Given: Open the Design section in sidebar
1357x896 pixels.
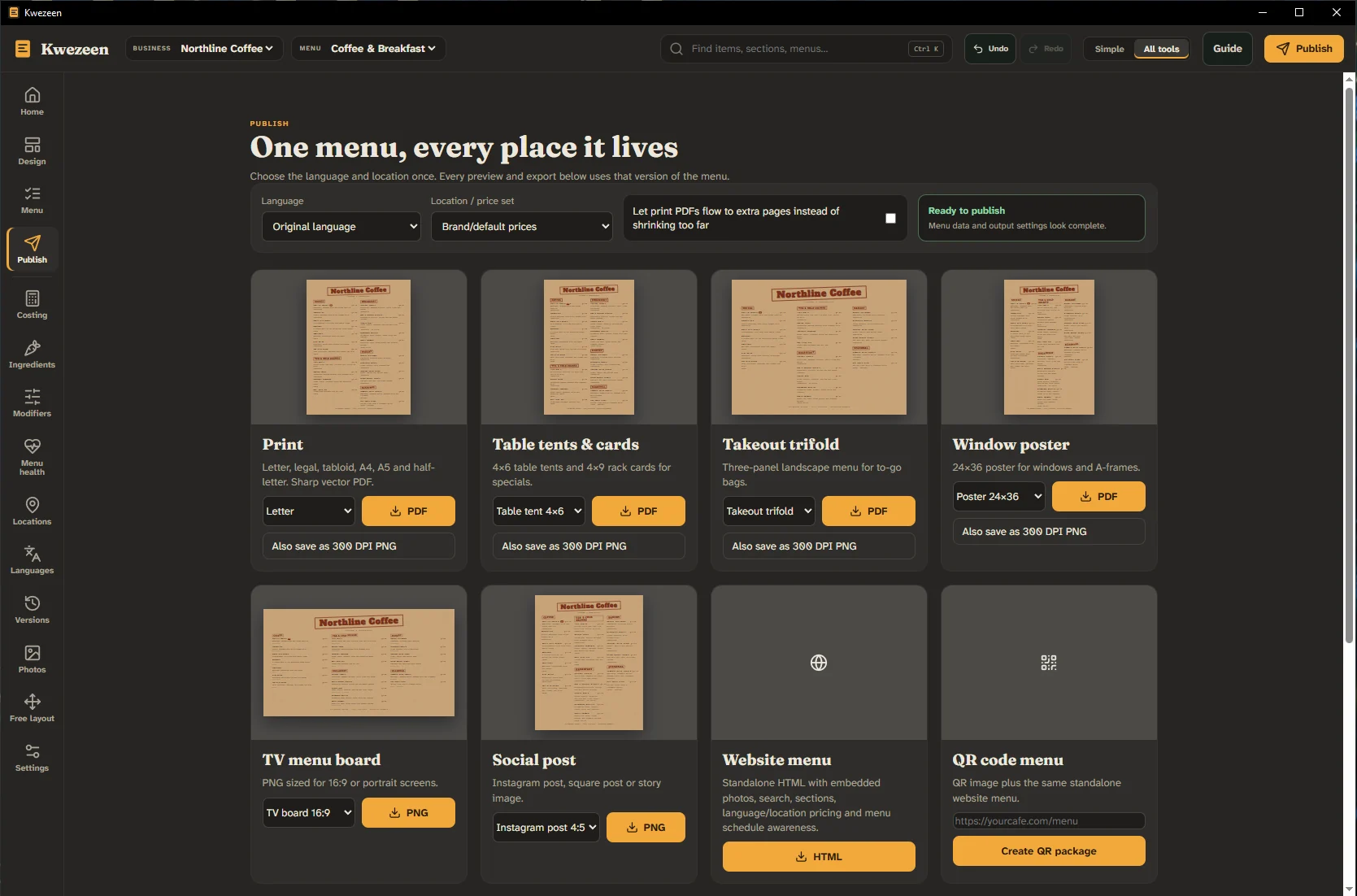Looking at the screenshot, I should [33, 151].
